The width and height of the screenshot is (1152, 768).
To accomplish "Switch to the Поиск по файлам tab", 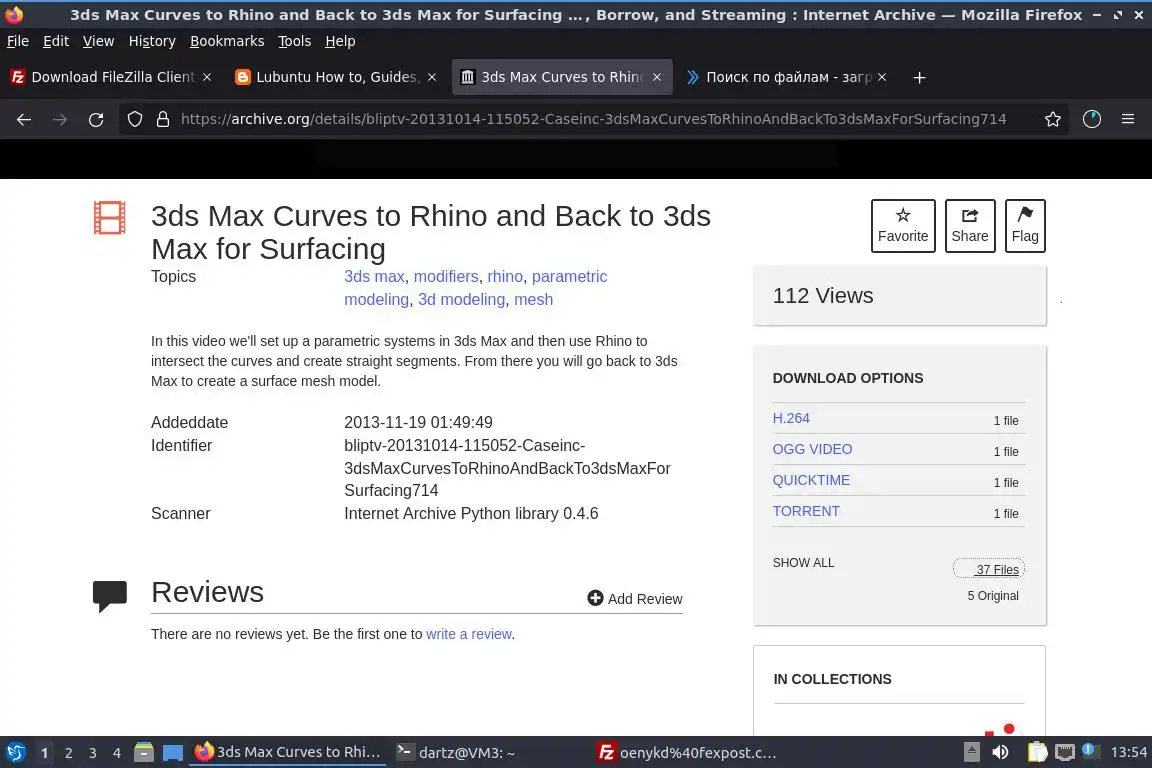I will [787, 77].
